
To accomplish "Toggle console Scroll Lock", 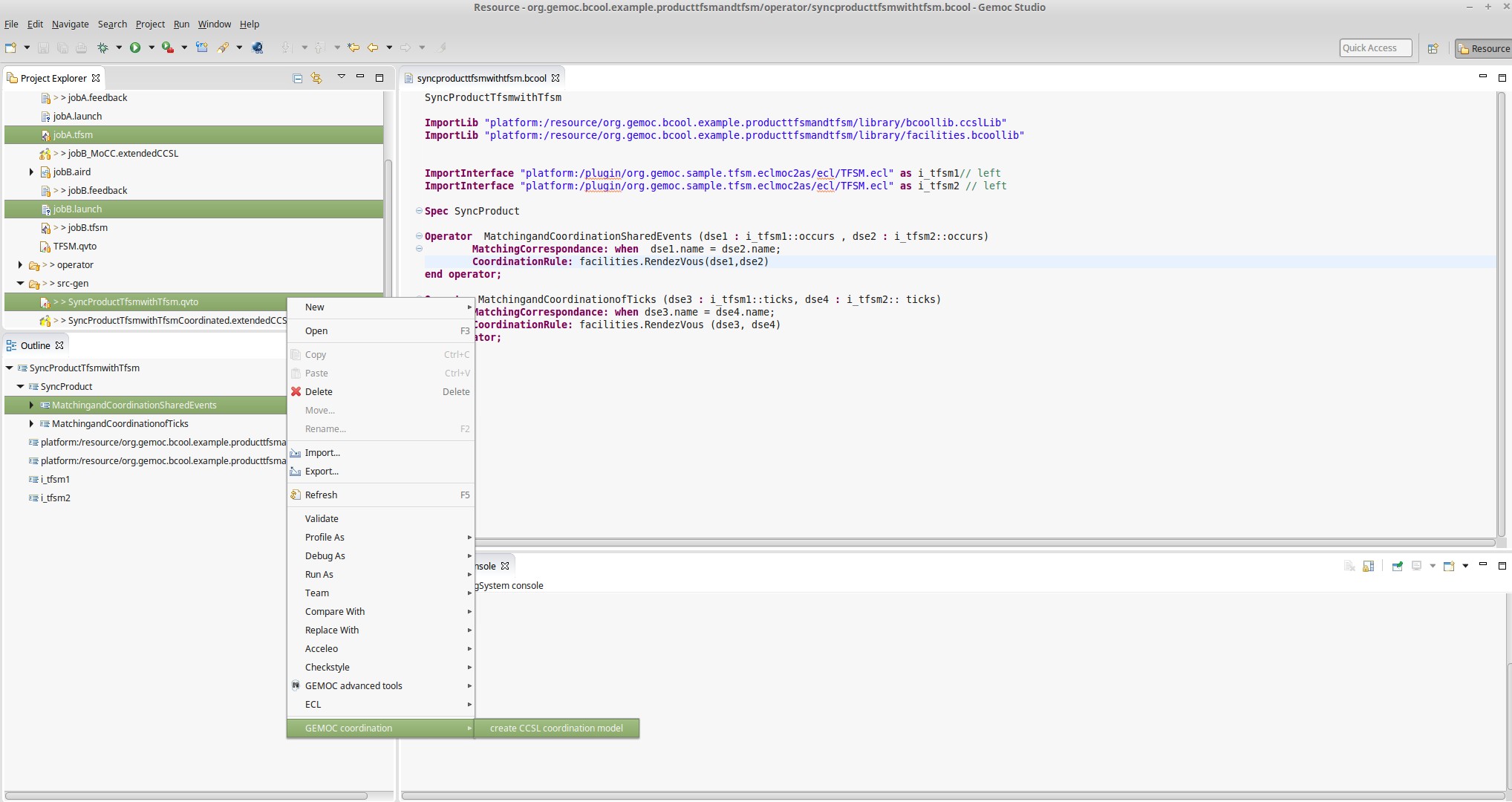I will [1369, 566].
